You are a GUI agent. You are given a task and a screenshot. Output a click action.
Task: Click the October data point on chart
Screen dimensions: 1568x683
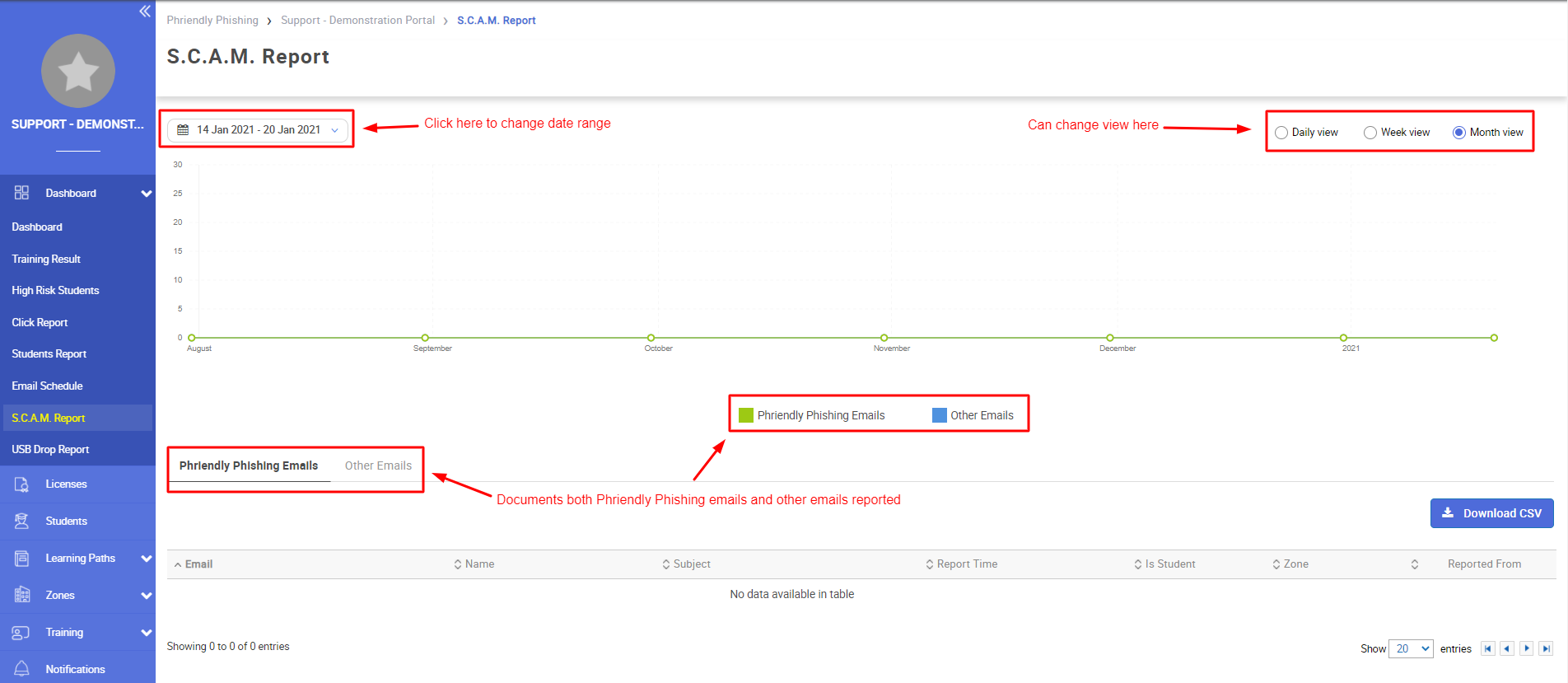coord(651,338)
